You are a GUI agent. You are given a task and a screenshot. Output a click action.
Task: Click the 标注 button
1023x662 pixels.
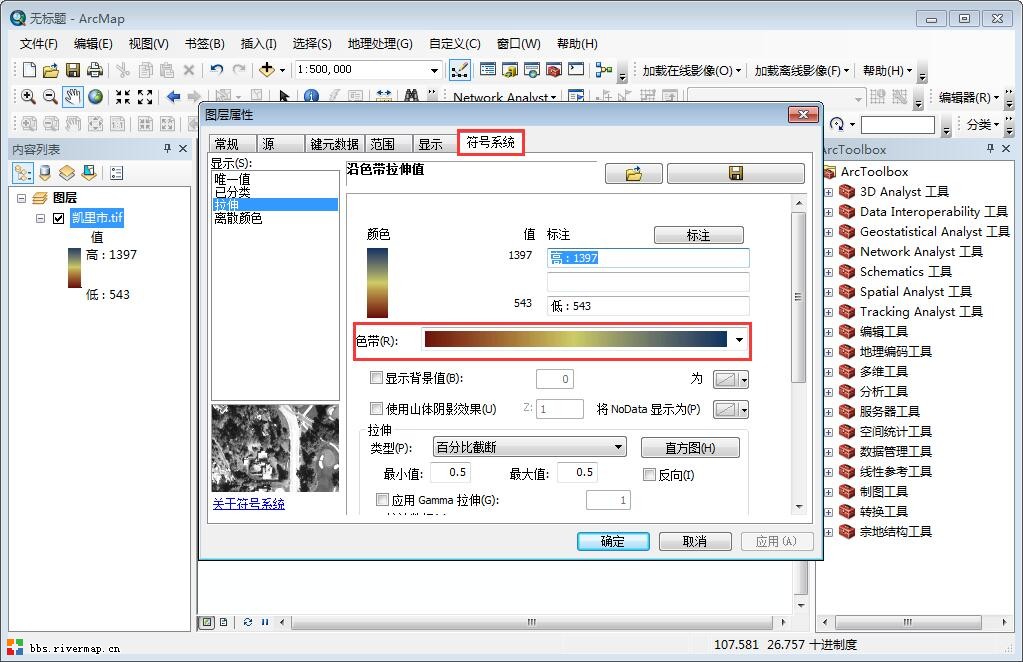click(699, 235)
